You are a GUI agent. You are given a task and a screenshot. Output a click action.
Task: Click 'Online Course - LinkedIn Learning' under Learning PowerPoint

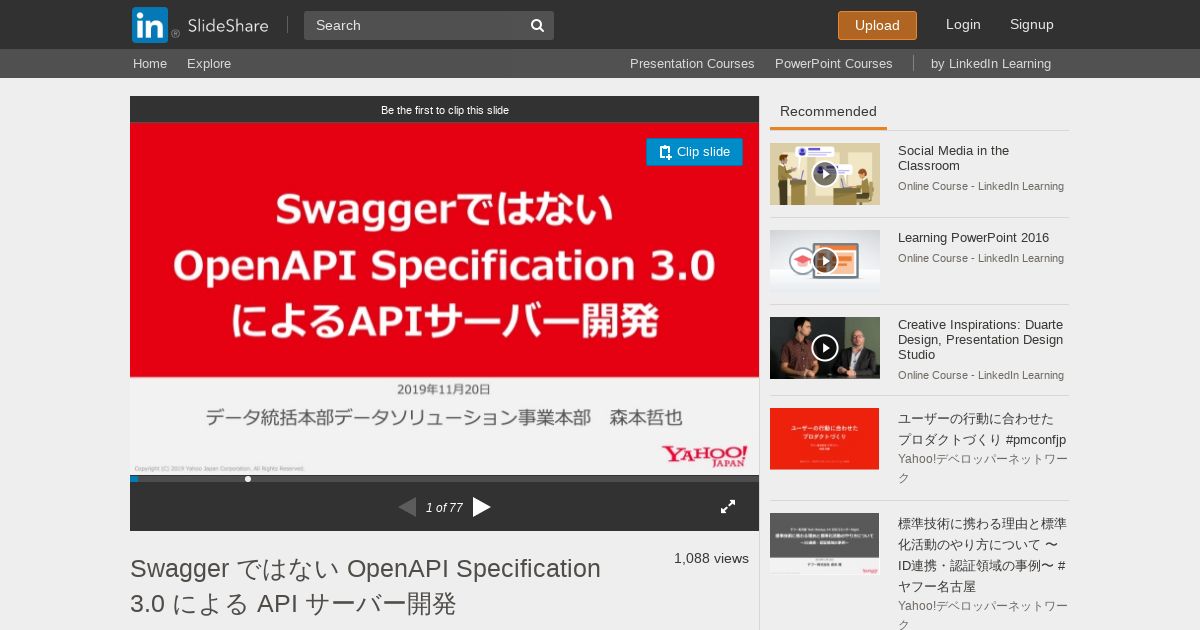pyautogui.click(x=981, y=258)
